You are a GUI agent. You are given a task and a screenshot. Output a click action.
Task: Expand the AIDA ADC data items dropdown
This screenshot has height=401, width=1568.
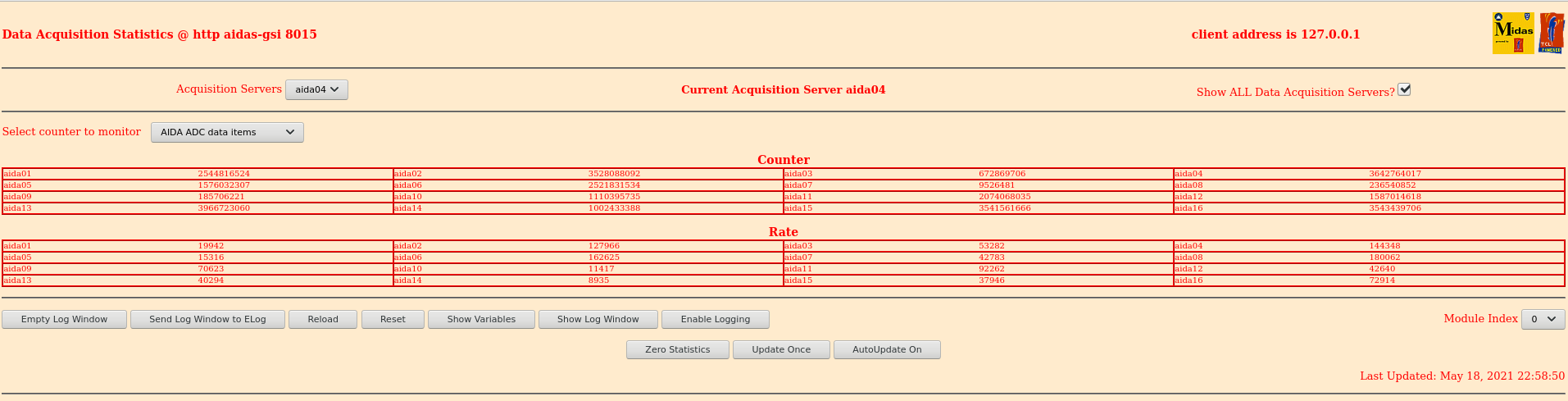point(227,132)
